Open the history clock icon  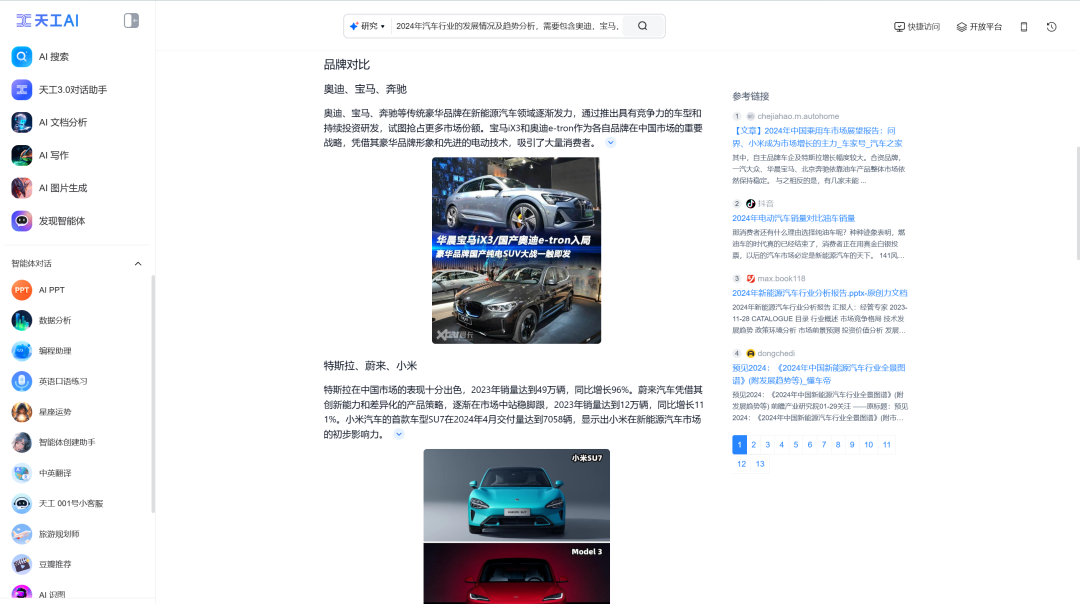(1051, 27)
